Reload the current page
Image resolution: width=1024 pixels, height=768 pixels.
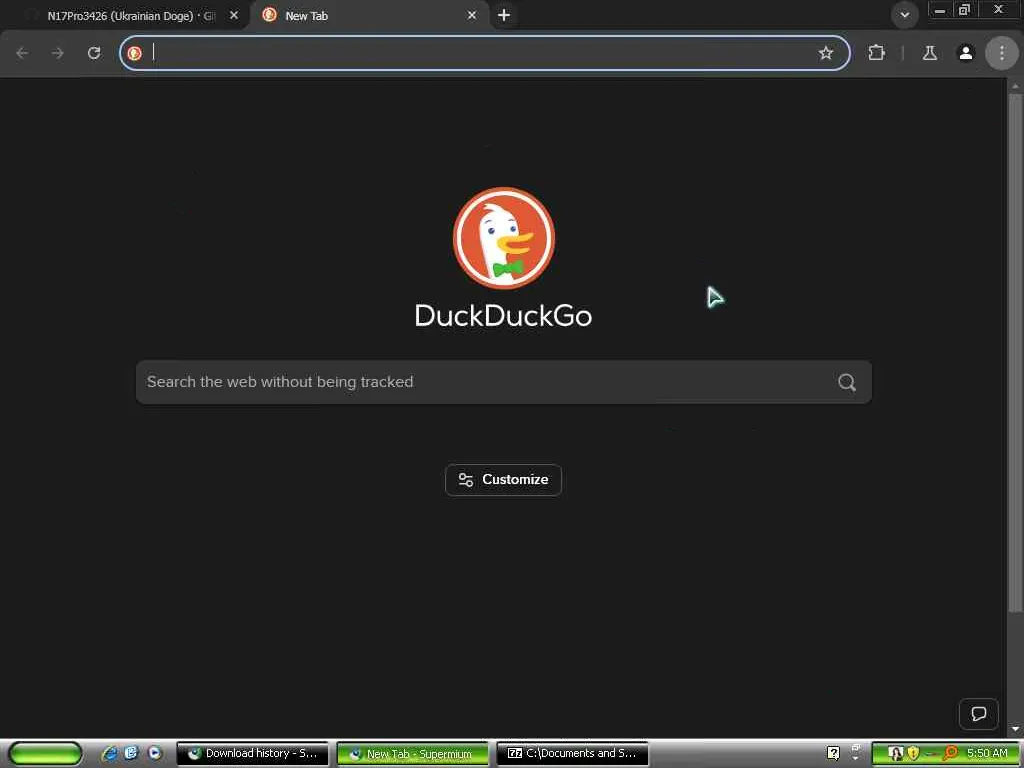click(x=94, y=53)
